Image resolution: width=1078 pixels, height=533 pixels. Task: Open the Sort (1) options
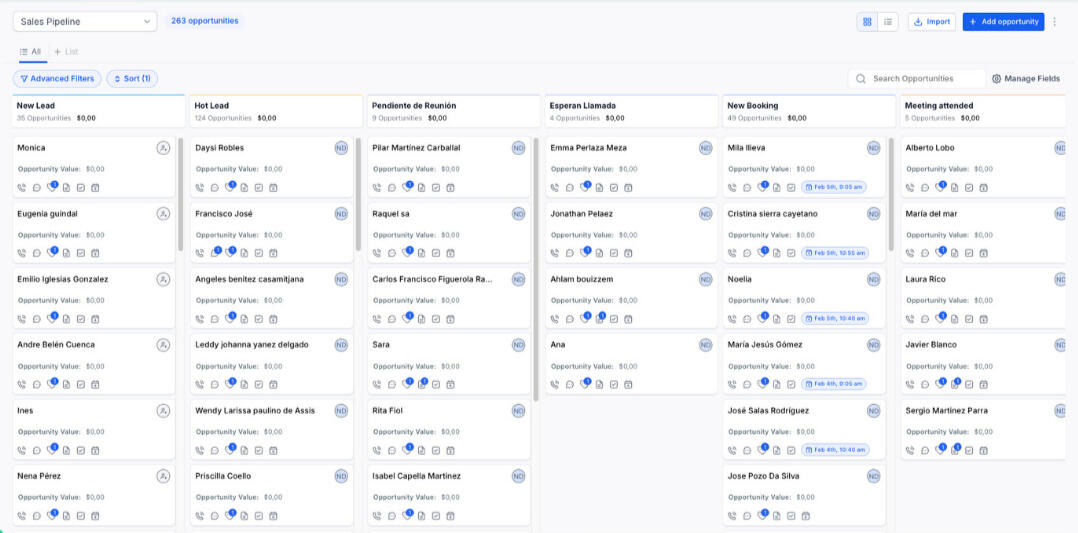[x=132, y=78]
